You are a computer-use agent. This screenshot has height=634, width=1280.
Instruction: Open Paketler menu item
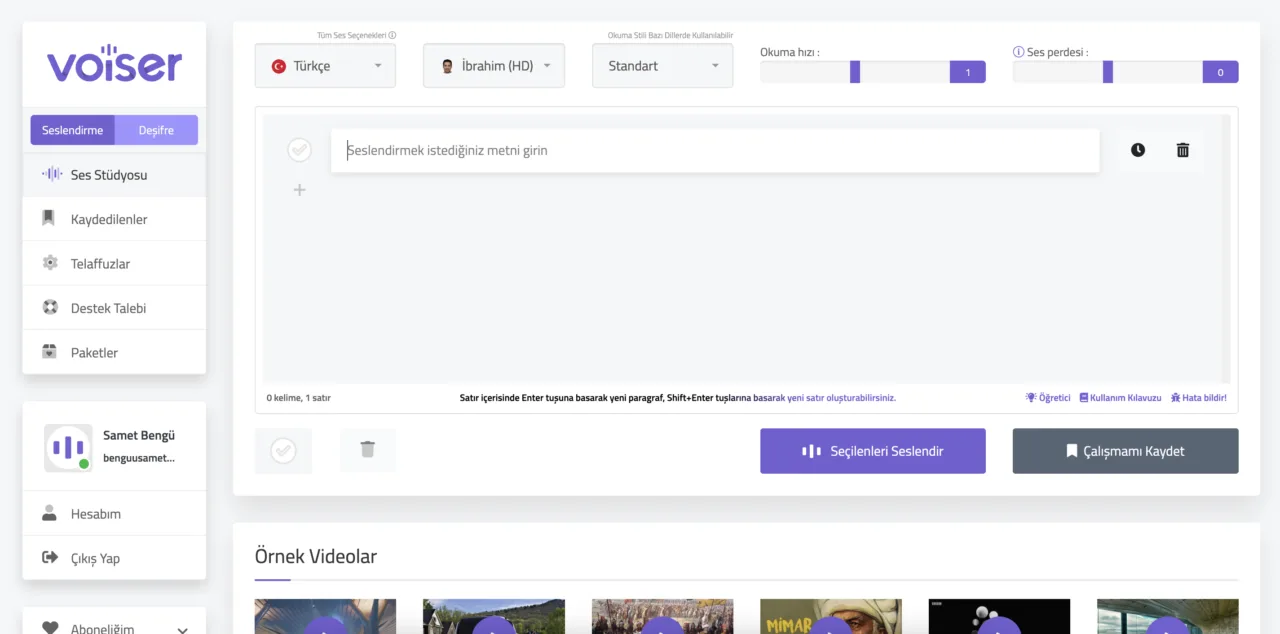[x=114, y=352]
